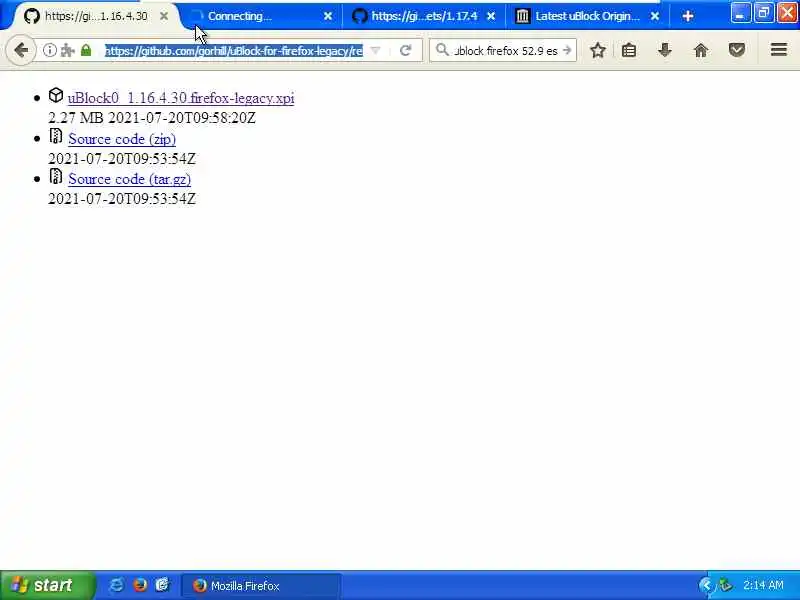
Task: Reload the current page
Action: [x=406, y=51]
